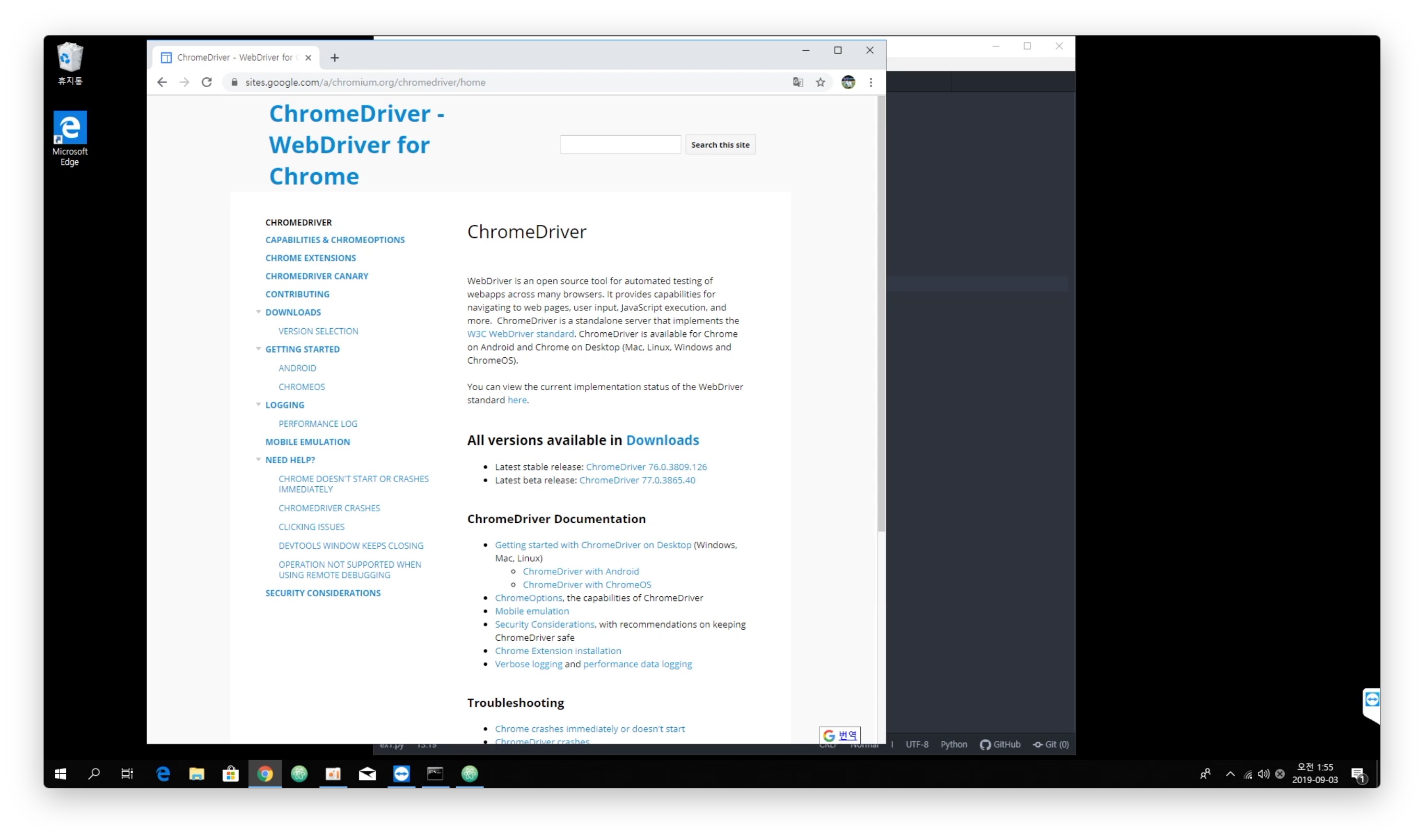Focus the site search text box
1424x840 pixels.
pyautogui.click(x=620, y=145)
